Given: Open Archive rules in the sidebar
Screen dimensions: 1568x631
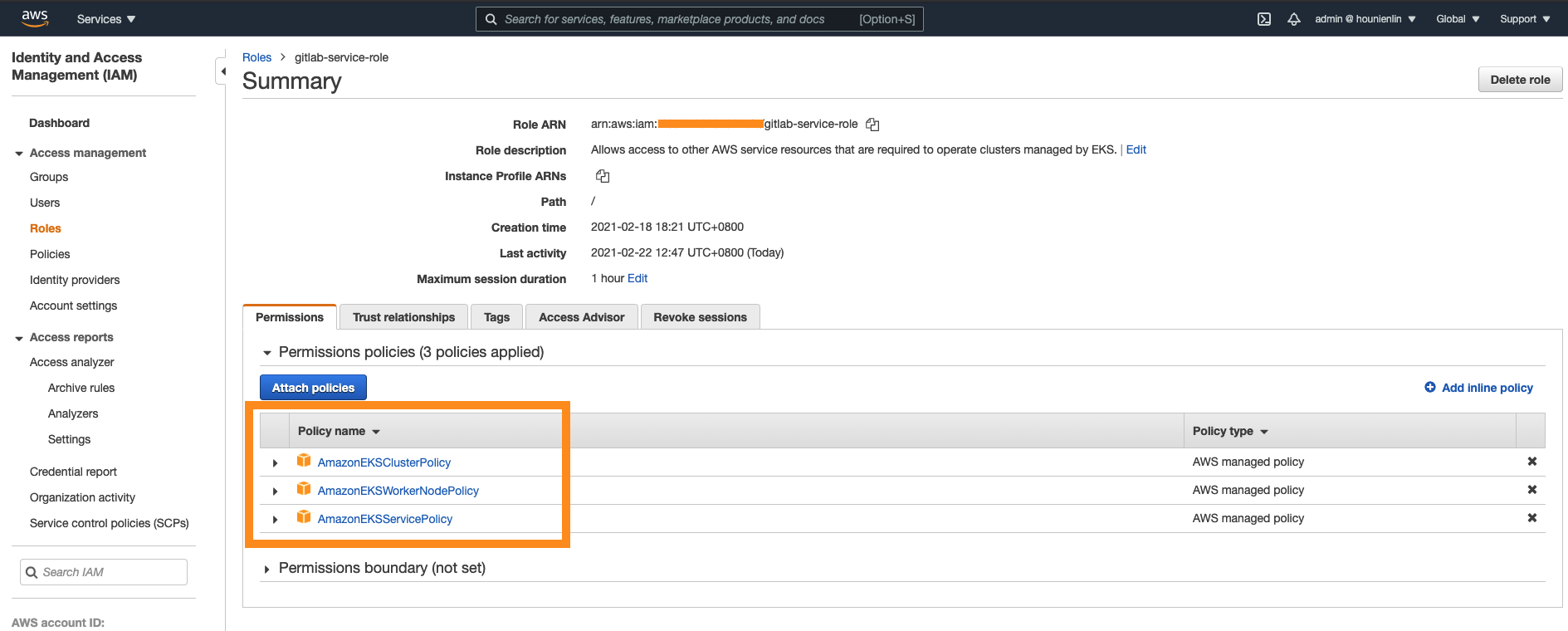Looking at the screenshot, I should (81, 388).
